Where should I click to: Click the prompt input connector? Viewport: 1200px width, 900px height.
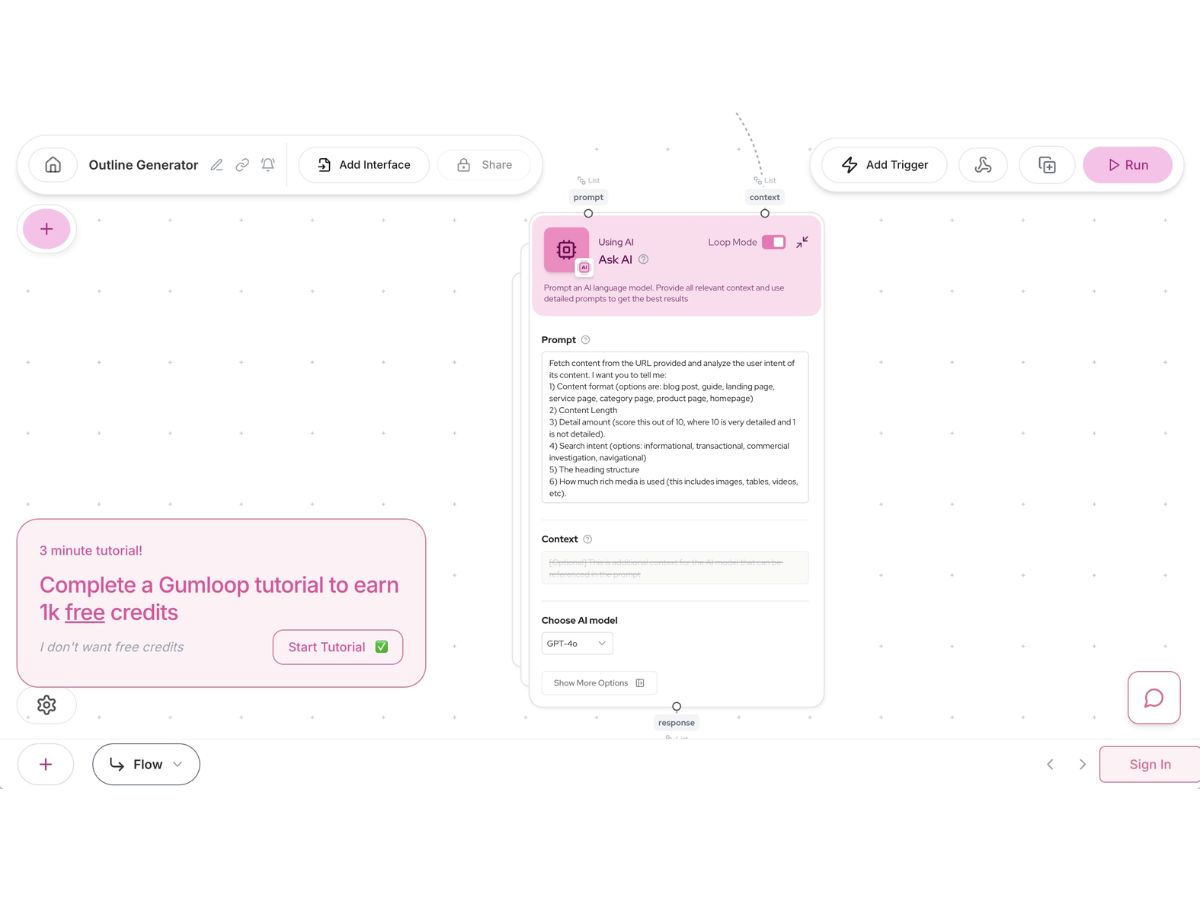[588, 213]
